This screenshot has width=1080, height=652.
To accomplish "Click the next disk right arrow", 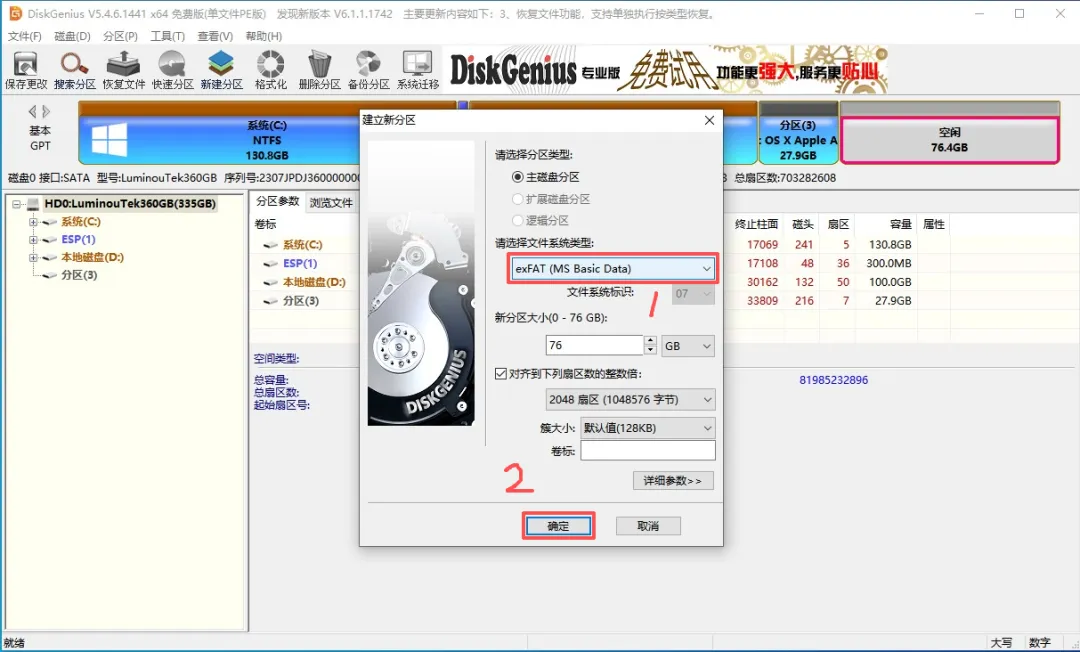I will tap(46, 112).
